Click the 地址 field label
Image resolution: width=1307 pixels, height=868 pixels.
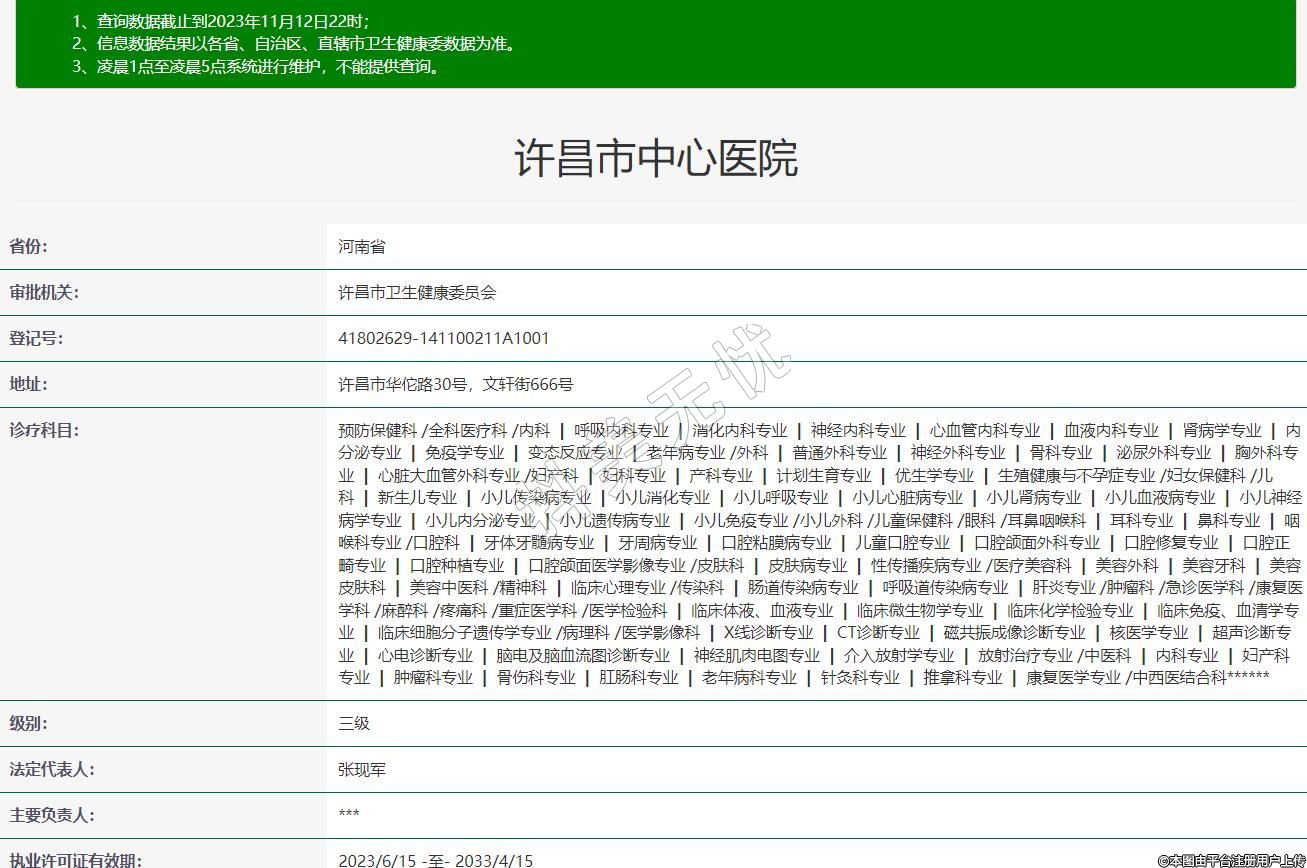(x=29, y=384)
